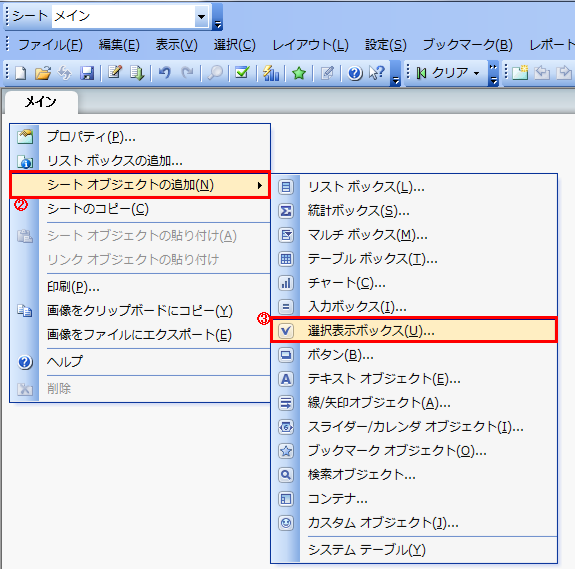575x569 pixels.
Task: Click the Search magnifier toolbar icon
Action: point(215,73)
